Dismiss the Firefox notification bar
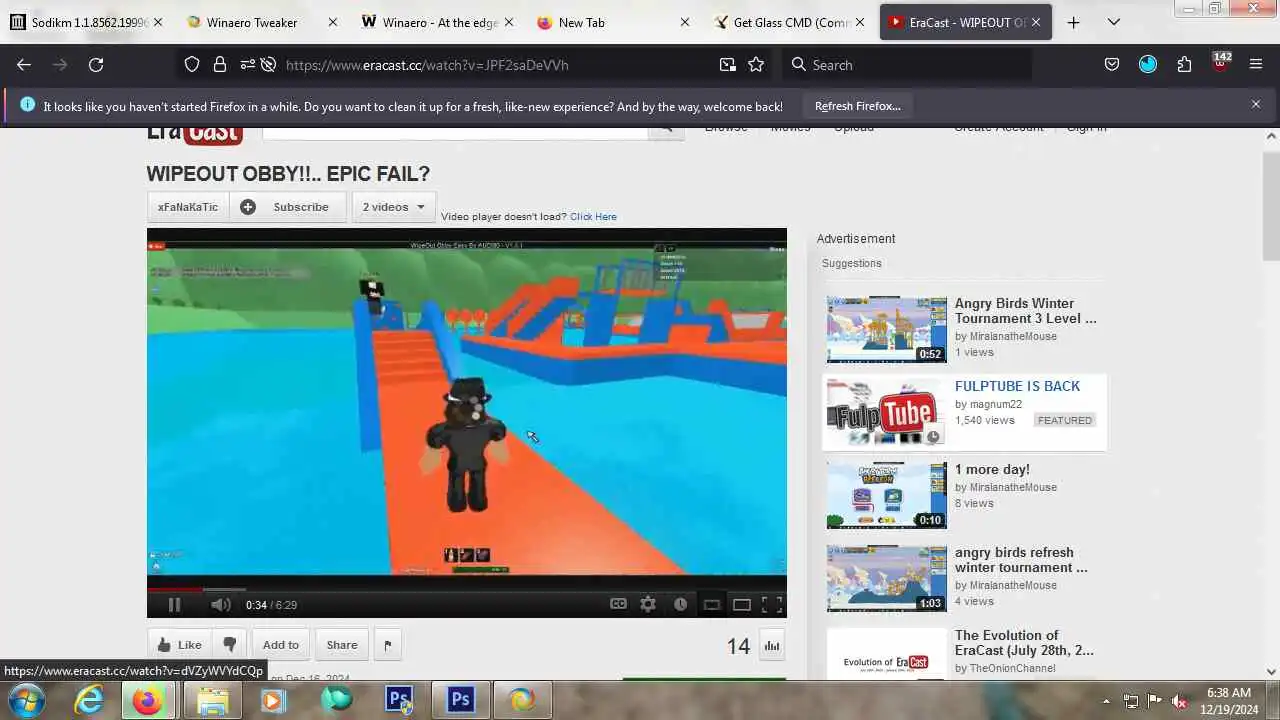The image size is (1280, 720). pyautogui.click(x=1256, y=104)
